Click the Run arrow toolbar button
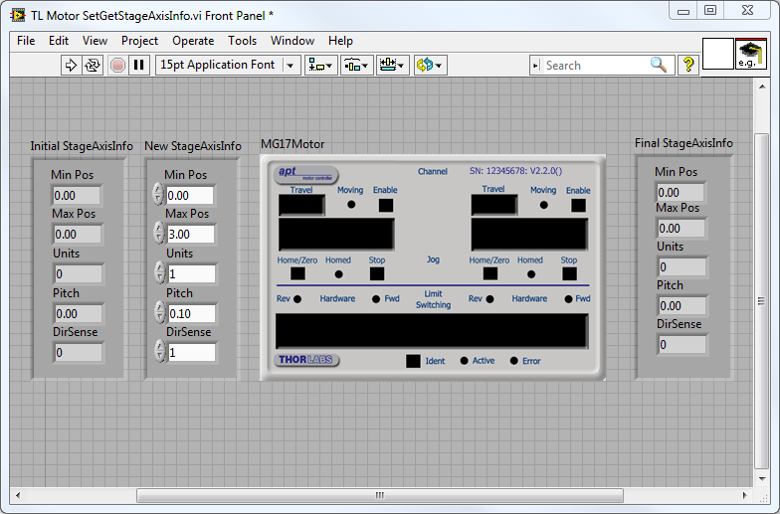780x514 pixels. (x=71, y=65)
